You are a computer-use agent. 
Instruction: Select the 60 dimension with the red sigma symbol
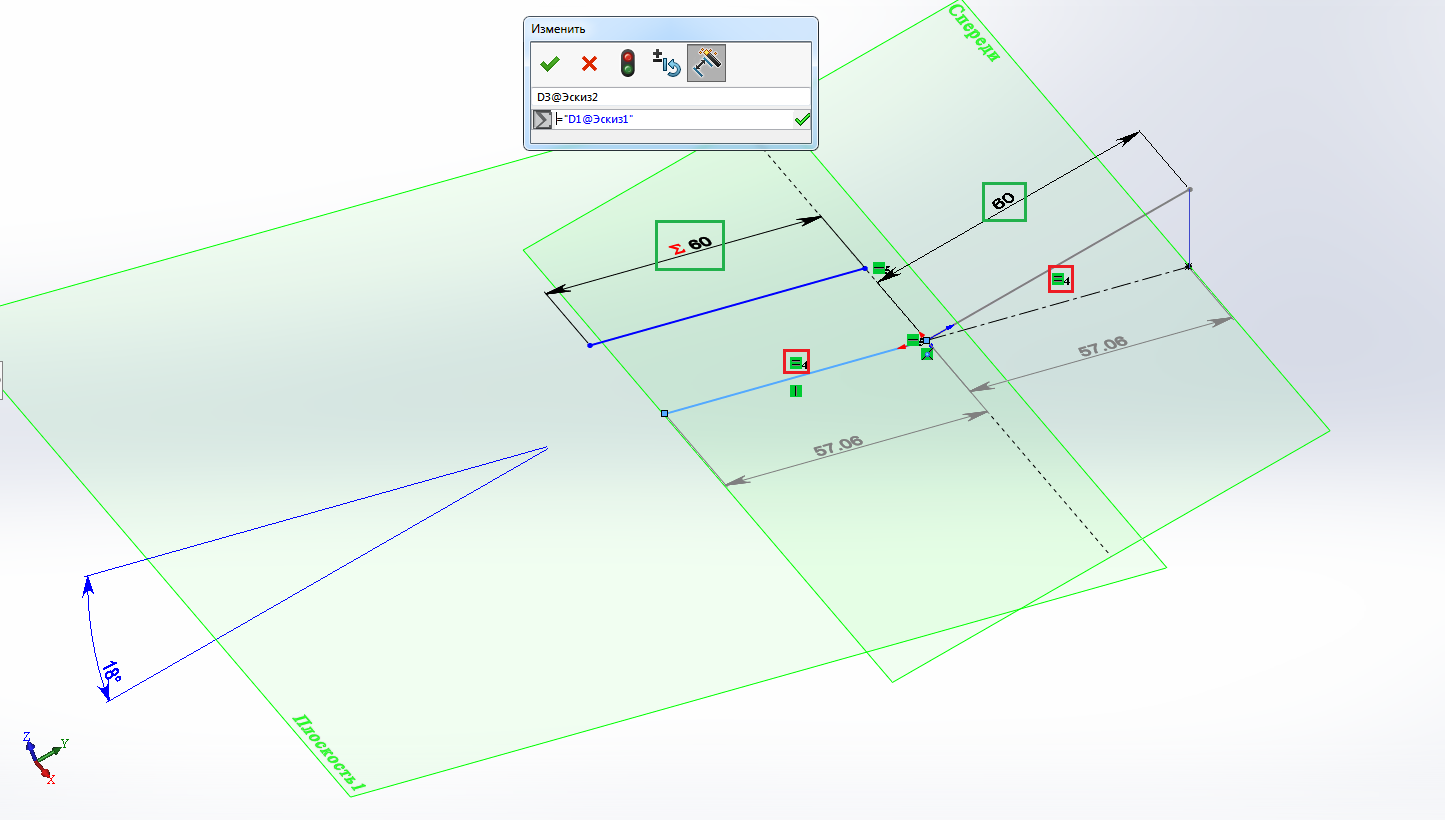pos(690,245)
